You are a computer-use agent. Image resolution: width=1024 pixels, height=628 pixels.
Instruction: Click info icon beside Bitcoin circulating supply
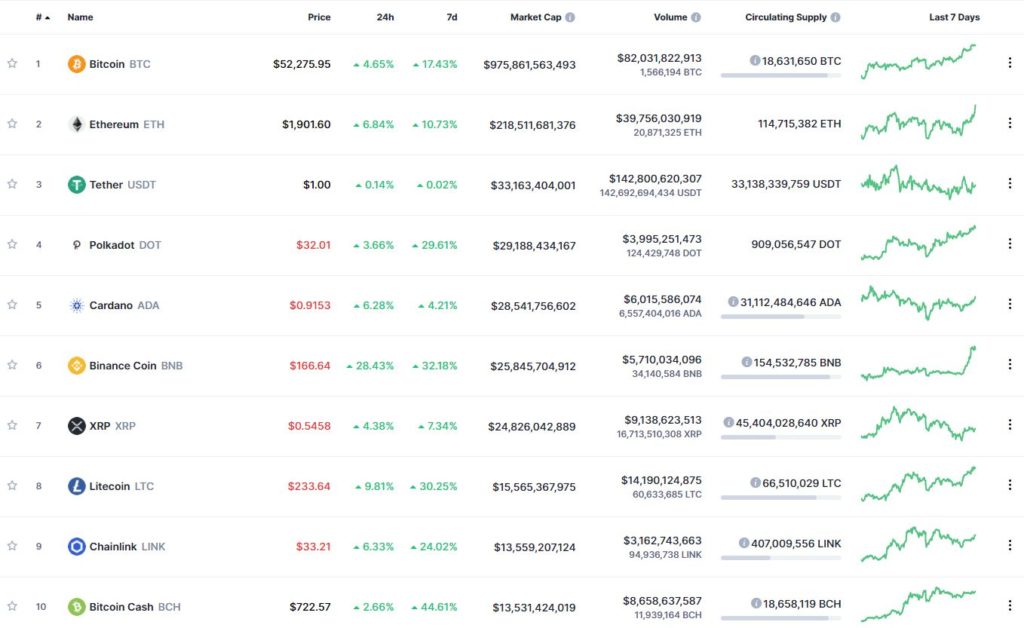(755, 60)
